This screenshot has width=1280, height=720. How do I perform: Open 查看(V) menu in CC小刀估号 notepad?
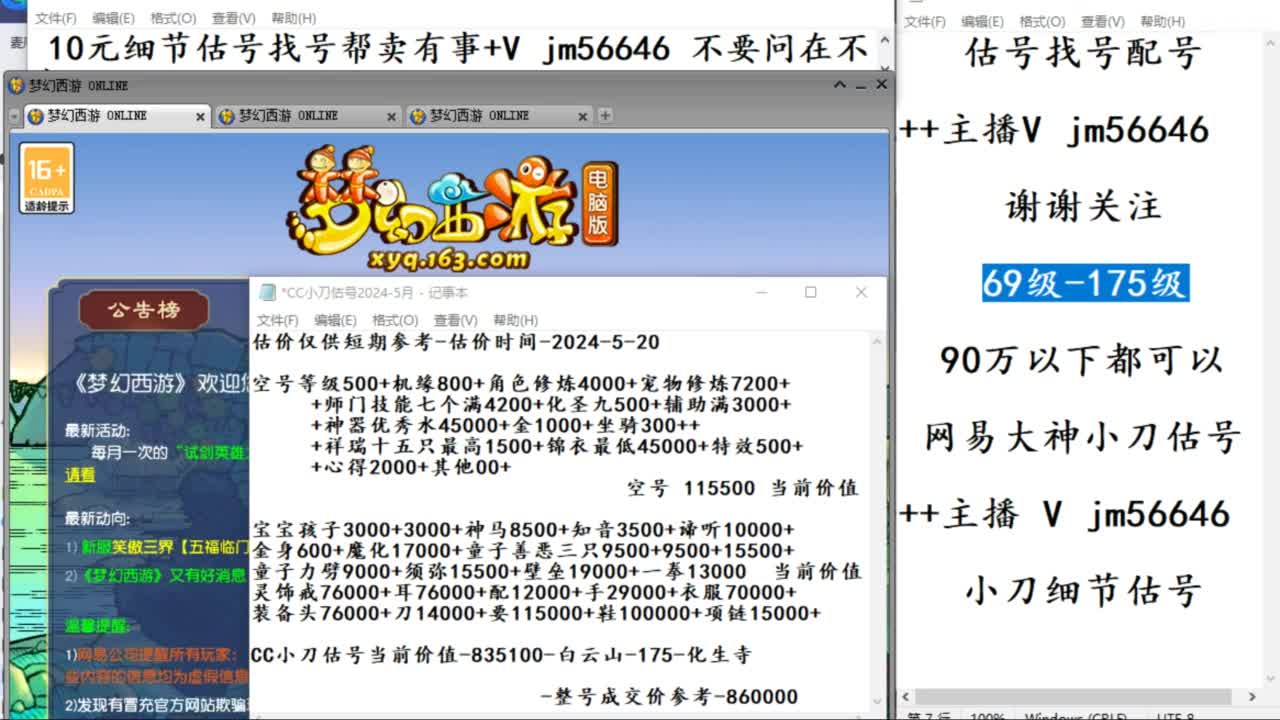(x=455, y=320)
